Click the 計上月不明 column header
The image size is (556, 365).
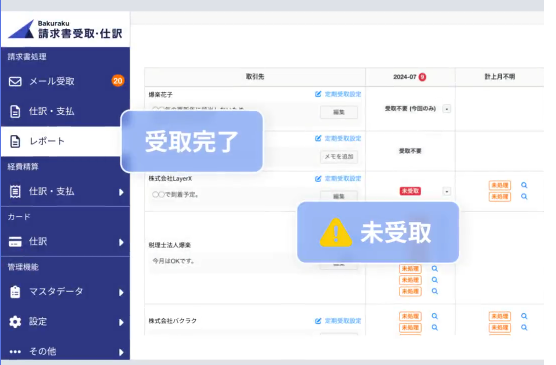pos(500,77)
